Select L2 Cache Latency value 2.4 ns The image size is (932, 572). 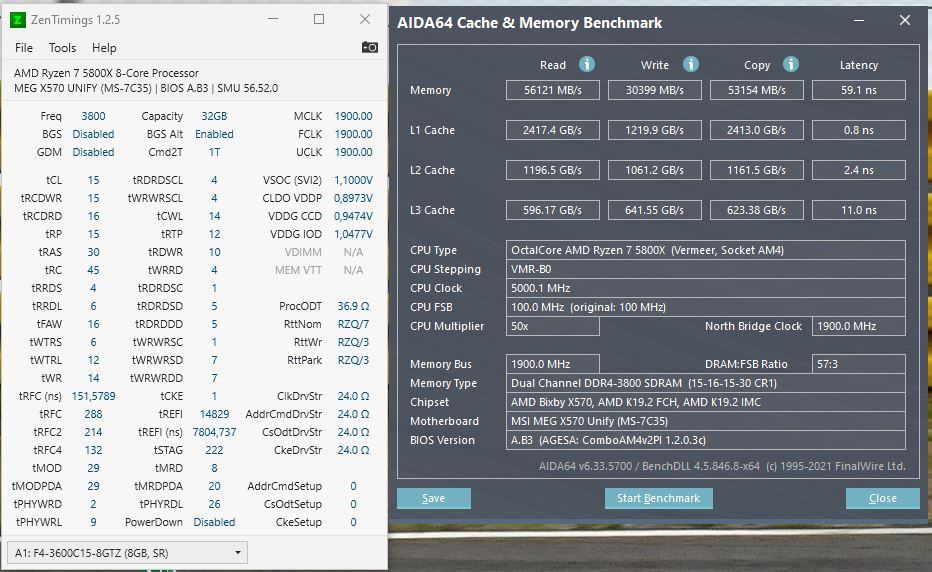click(x=859, y=170)
